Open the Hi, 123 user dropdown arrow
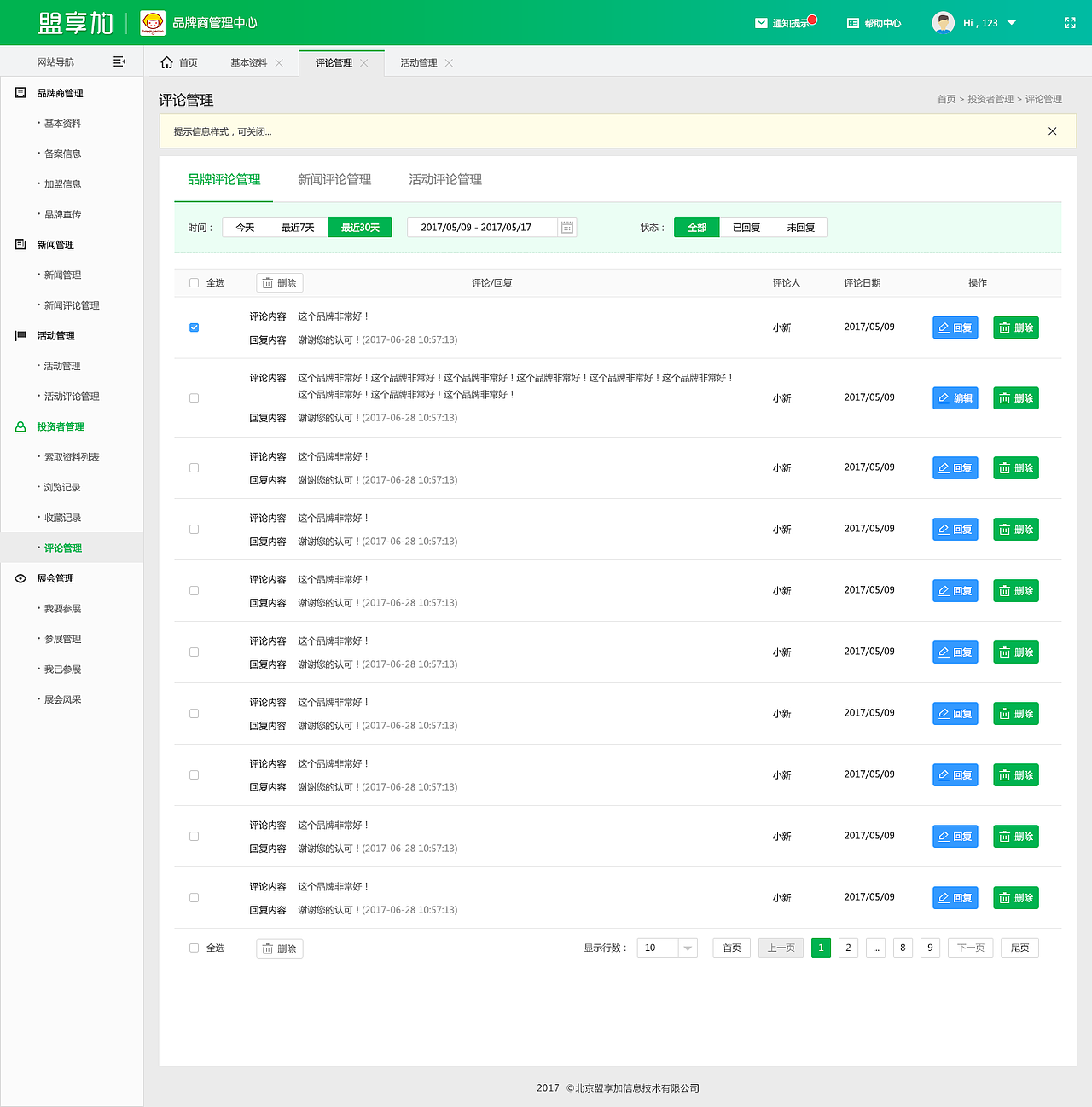Viewport: 1092px width, 1107px height. point(1012,23)
